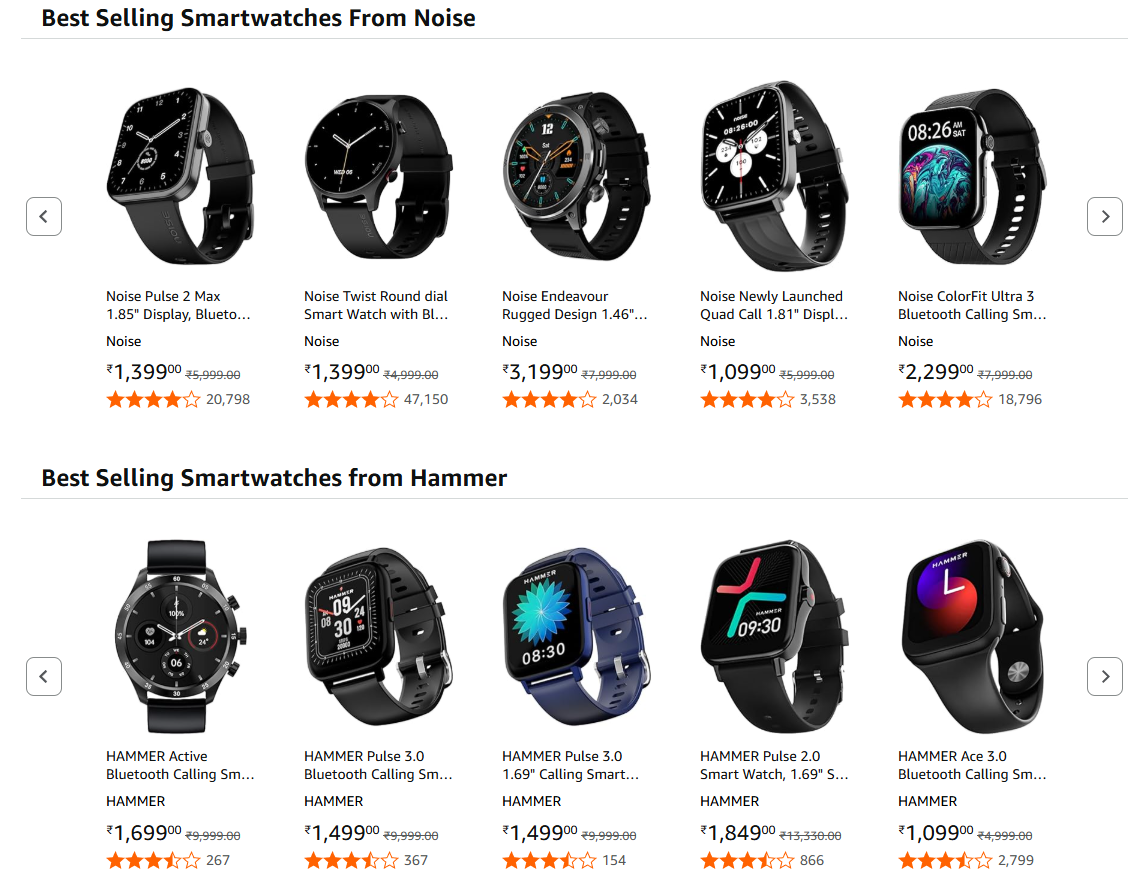Click previous arrow in Noise smartwatches carousel
1136x871 pixels.
tap(44, 217)
